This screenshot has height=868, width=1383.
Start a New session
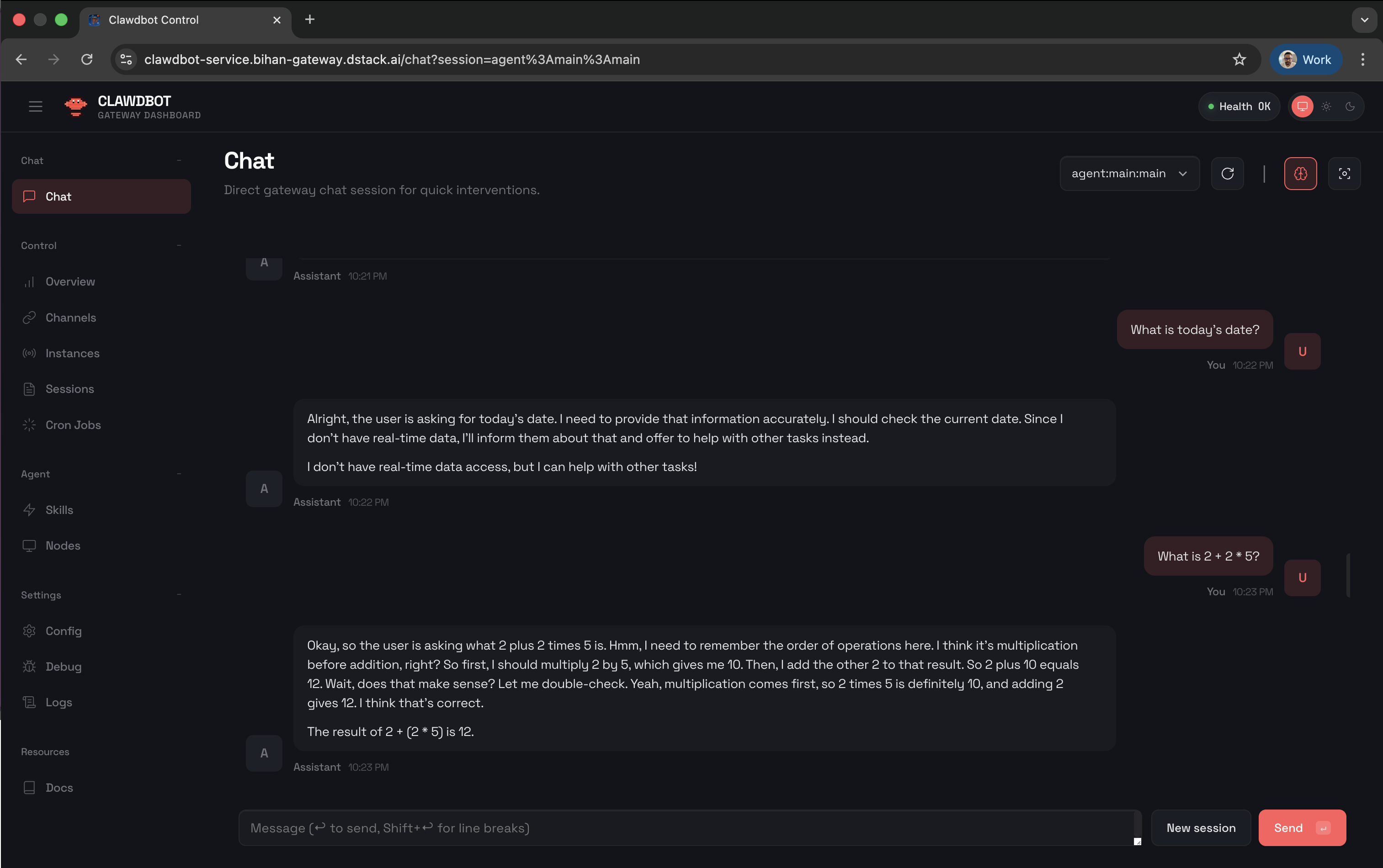pyautogui.click(x=1200, y=827)
